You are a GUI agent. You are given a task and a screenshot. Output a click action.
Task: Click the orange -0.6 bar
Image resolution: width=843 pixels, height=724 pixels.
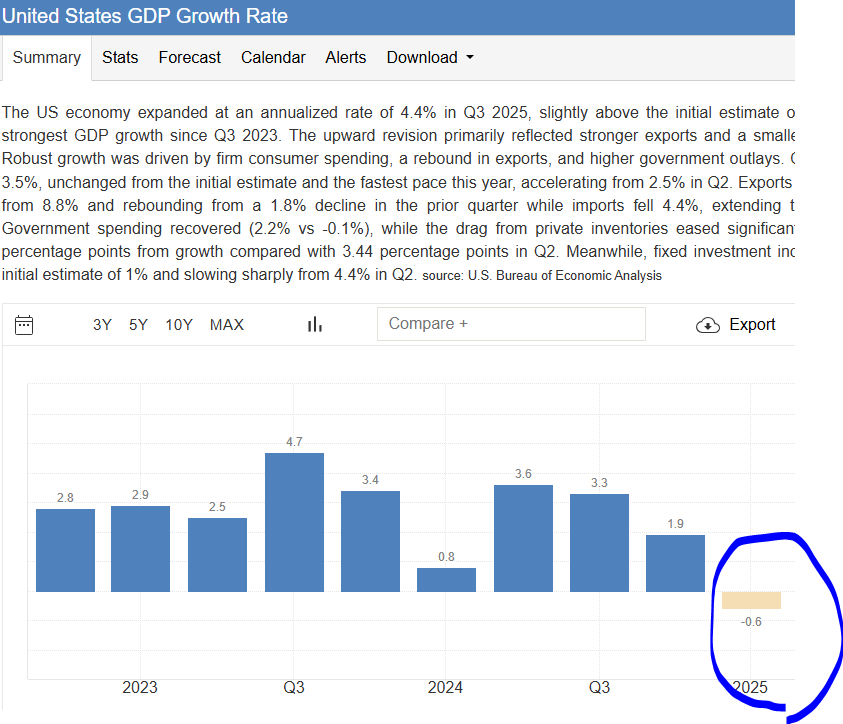[751, 600]
